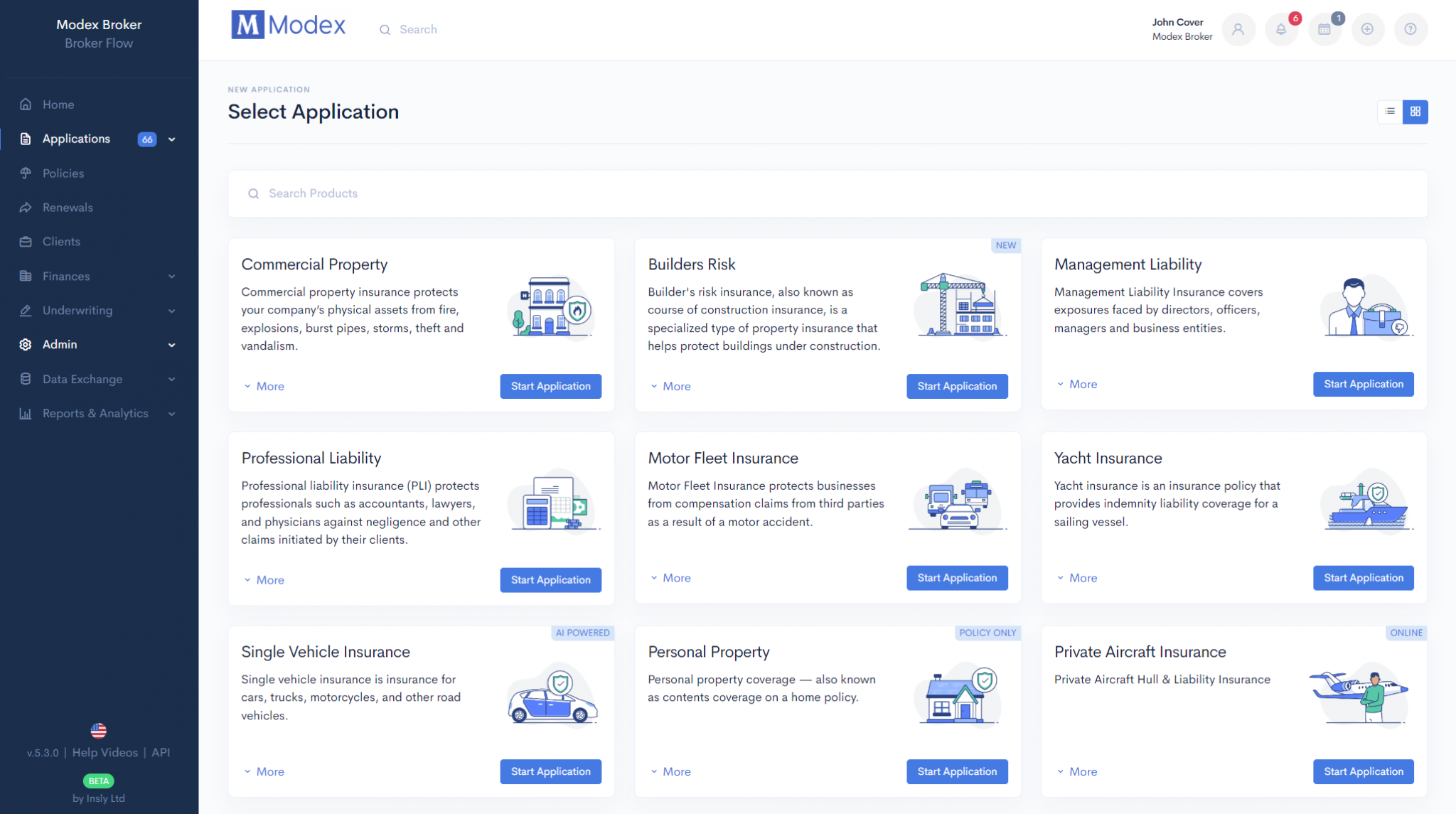The height and width of the screenshot is (814, 1456).
Task: Click the calendar icon in header
Action: (x=1324, y=30)
